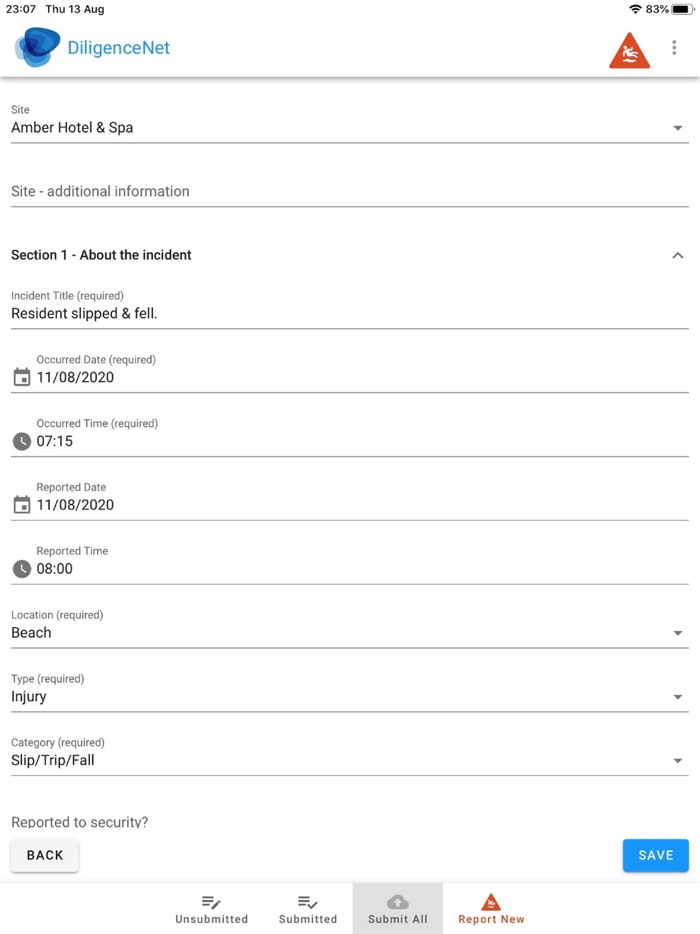Screen dimensions: 700x934
Task: Open the Category dropdown showing Slip/Trip/Fall
Action: [677, 760]
